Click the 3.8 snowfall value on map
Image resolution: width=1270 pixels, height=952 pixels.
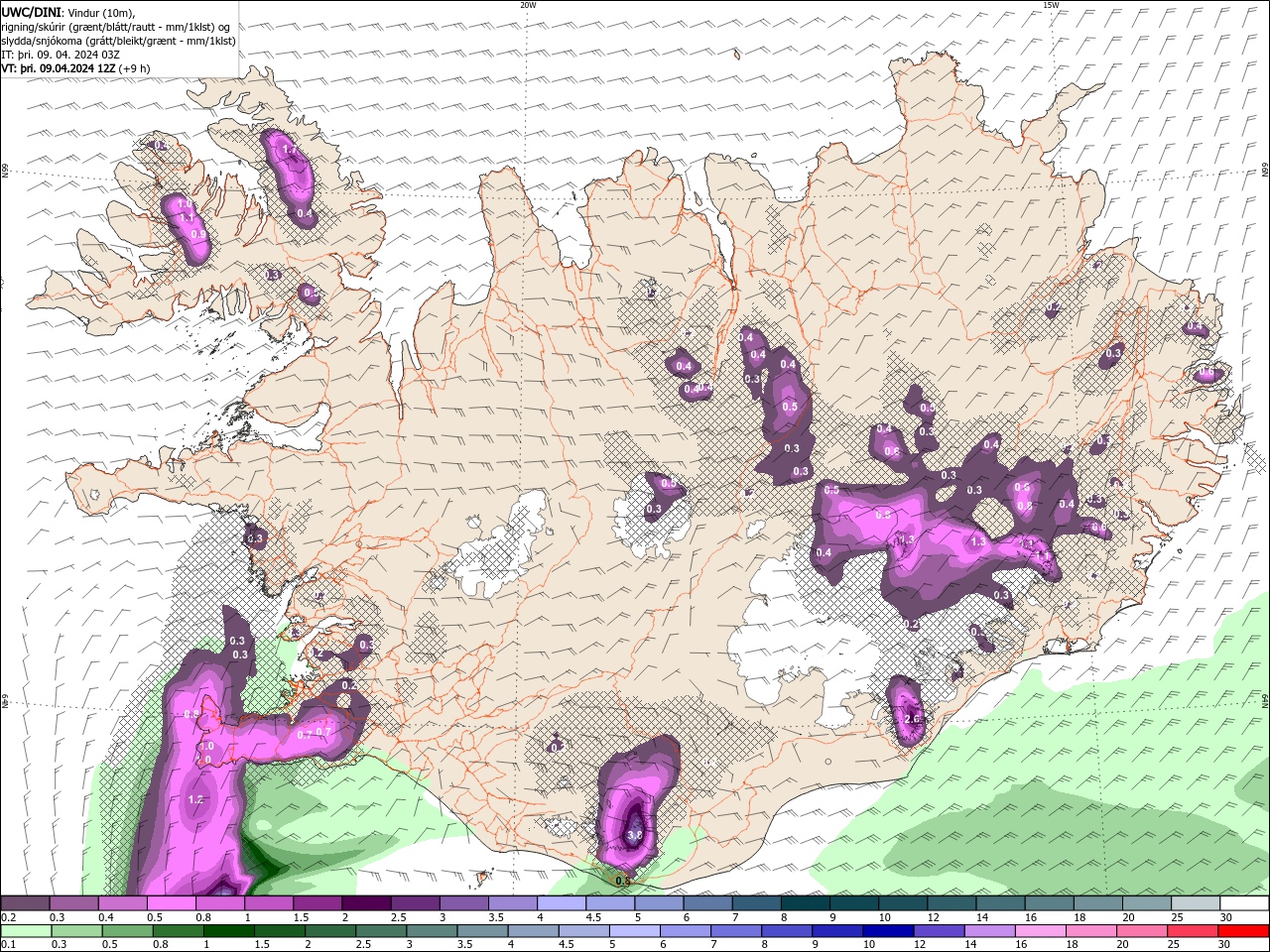(636, 836)
